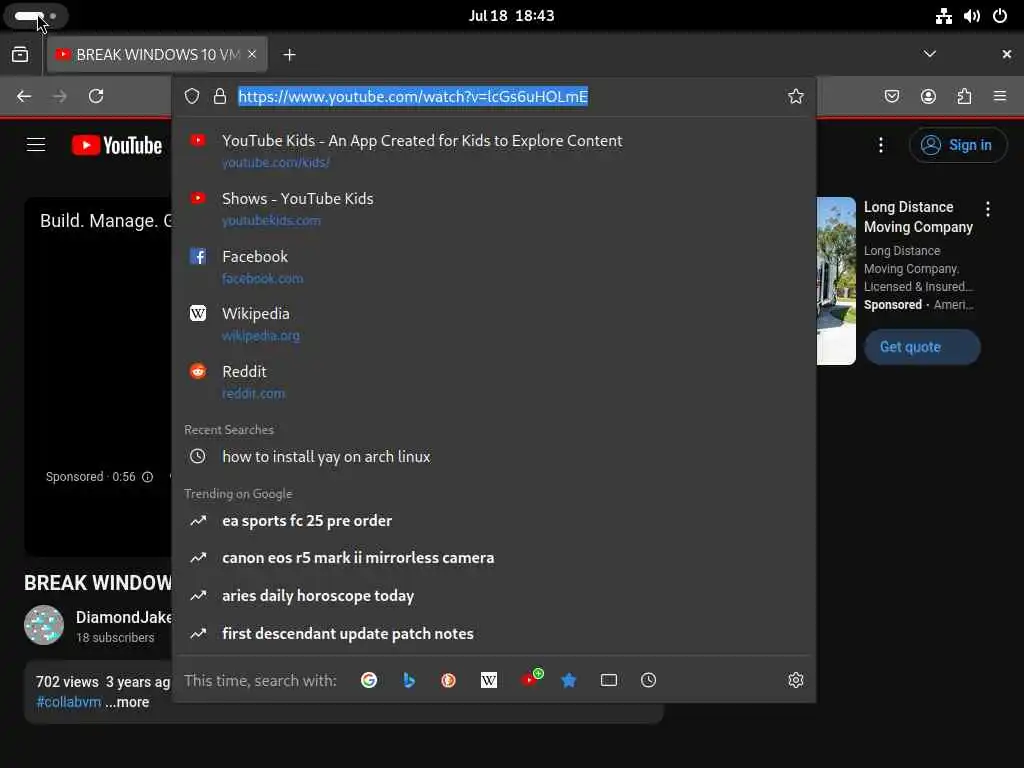Search this time with Bing icon
This screenshot has height=768, width=1024.
coord(409,680)
